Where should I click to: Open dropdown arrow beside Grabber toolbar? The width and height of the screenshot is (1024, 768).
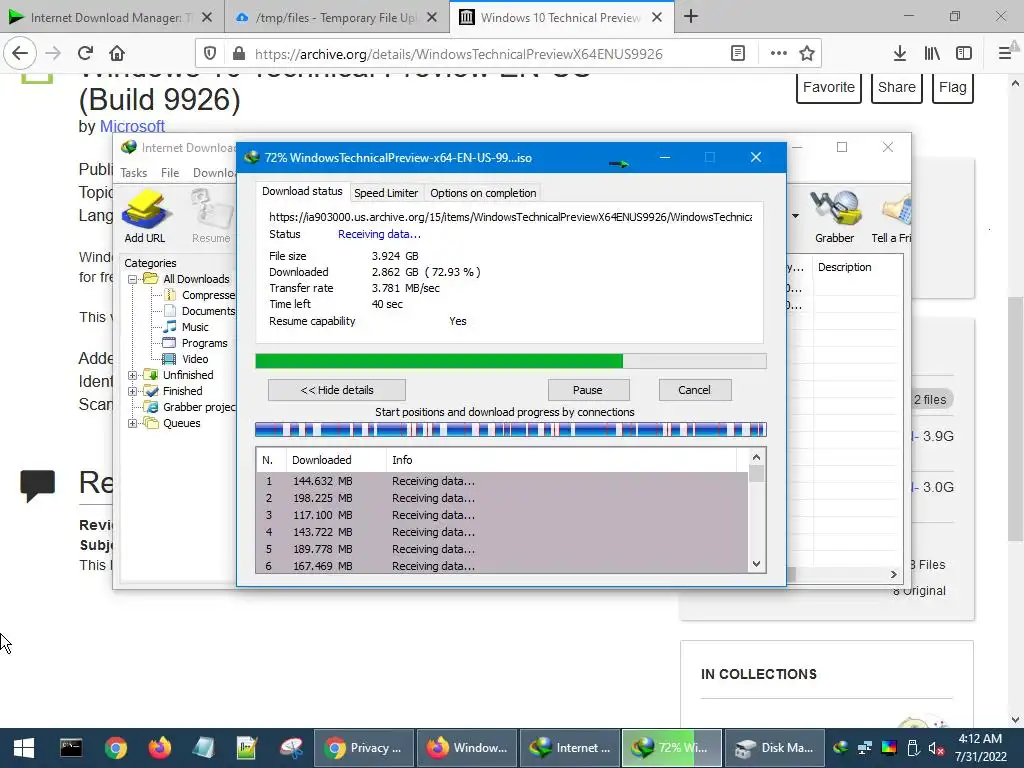tap(795, 216)
